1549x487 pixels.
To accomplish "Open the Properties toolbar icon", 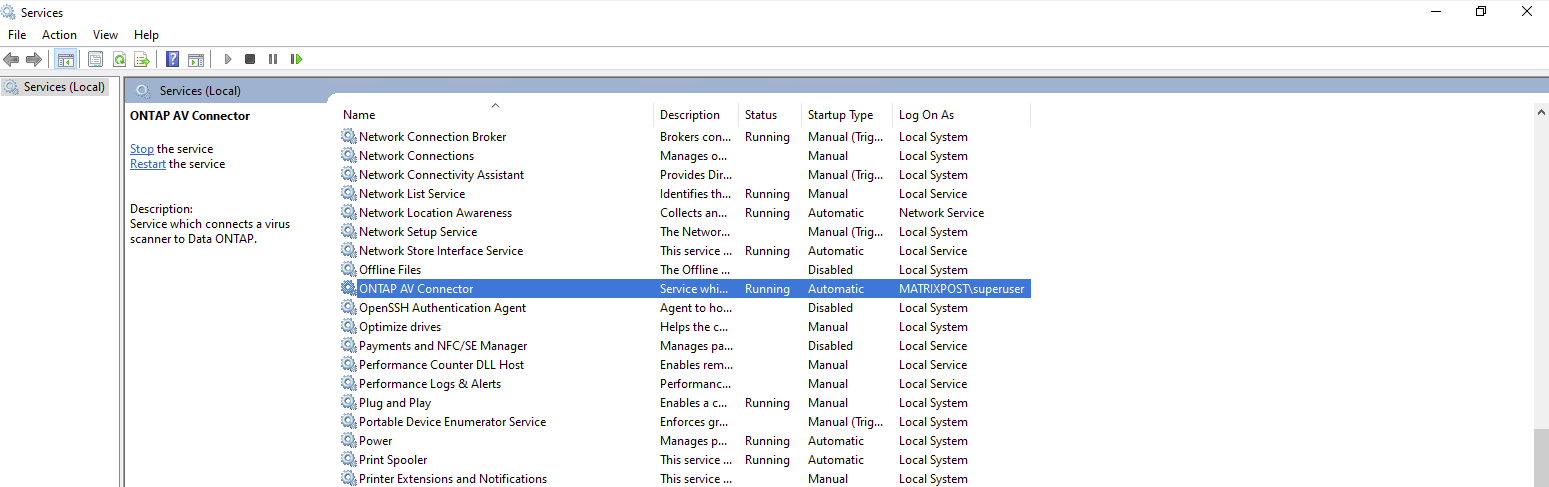I will pyautogui.click(x=96, y=60).
